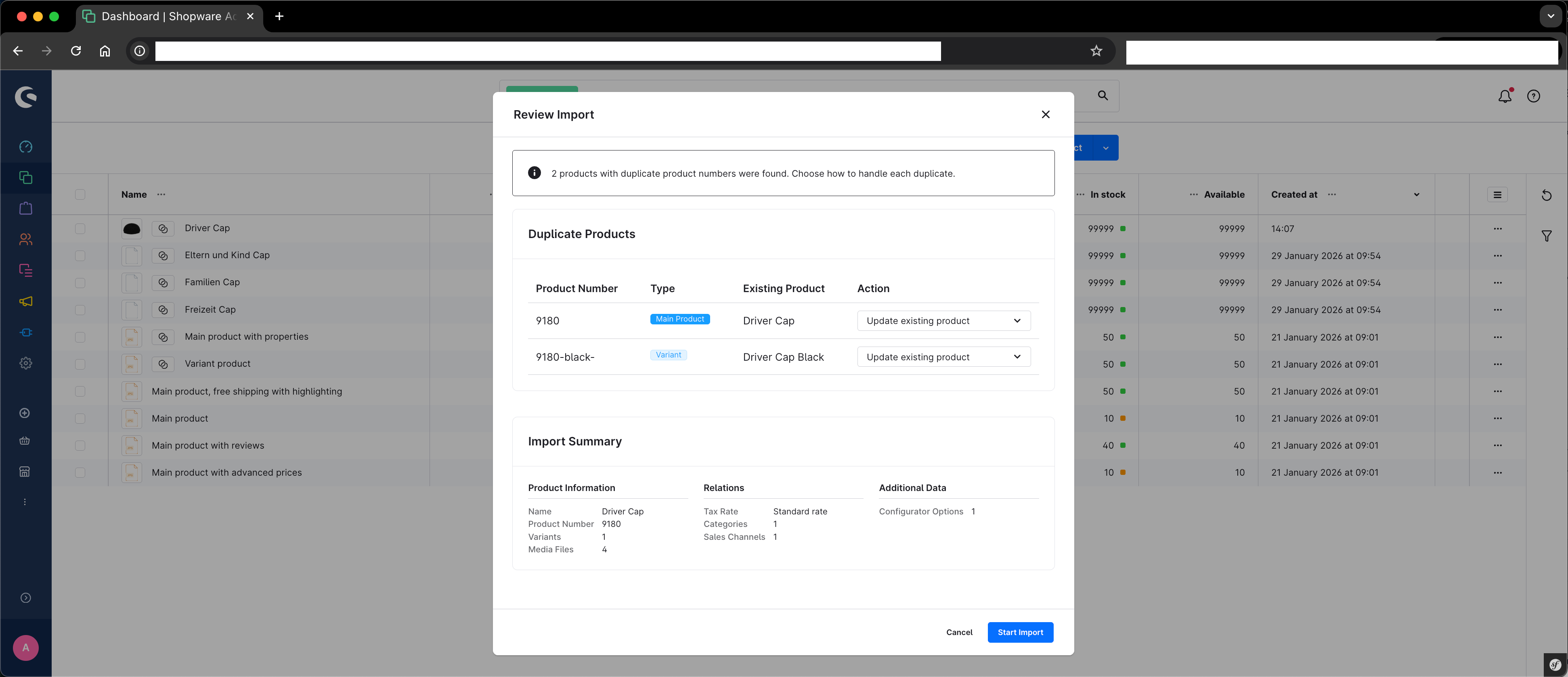This screenshot has width=1568, height=677.
Task: Select the Marketing megaphone icon
Action: (x=25, y=301)
